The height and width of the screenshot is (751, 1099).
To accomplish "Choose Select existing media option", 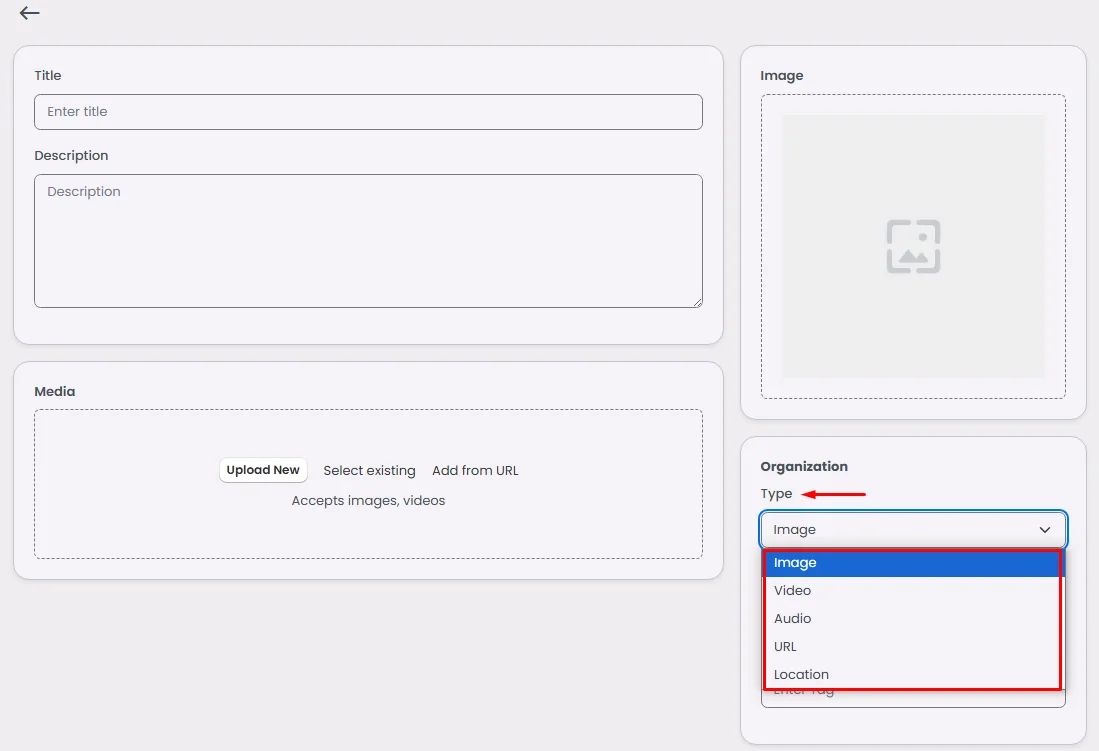I will pyautogui.click(x=369, y=471).
